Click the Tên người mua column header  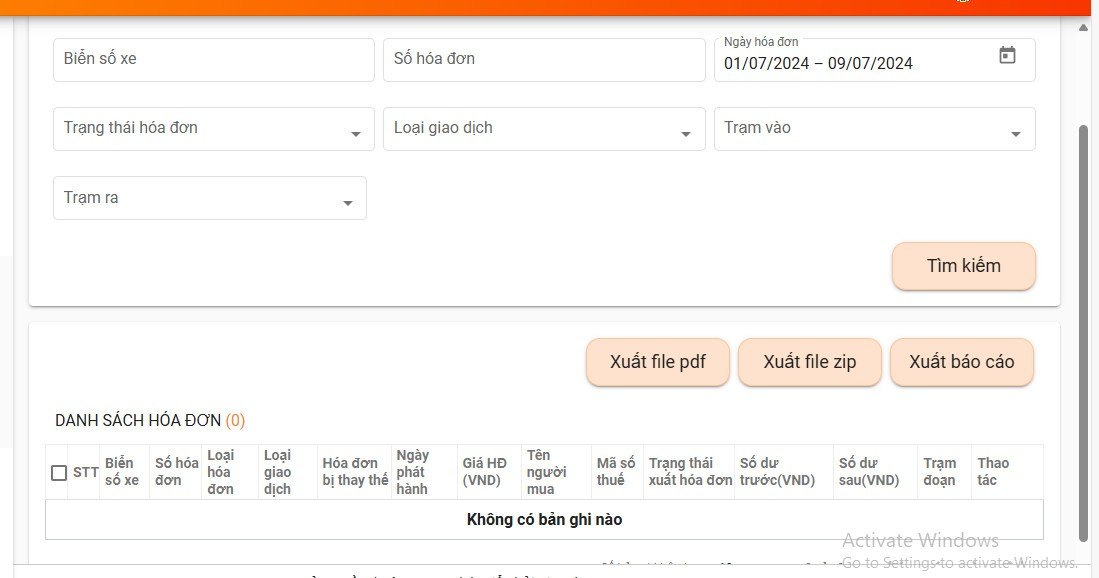(x=547, y=472)
